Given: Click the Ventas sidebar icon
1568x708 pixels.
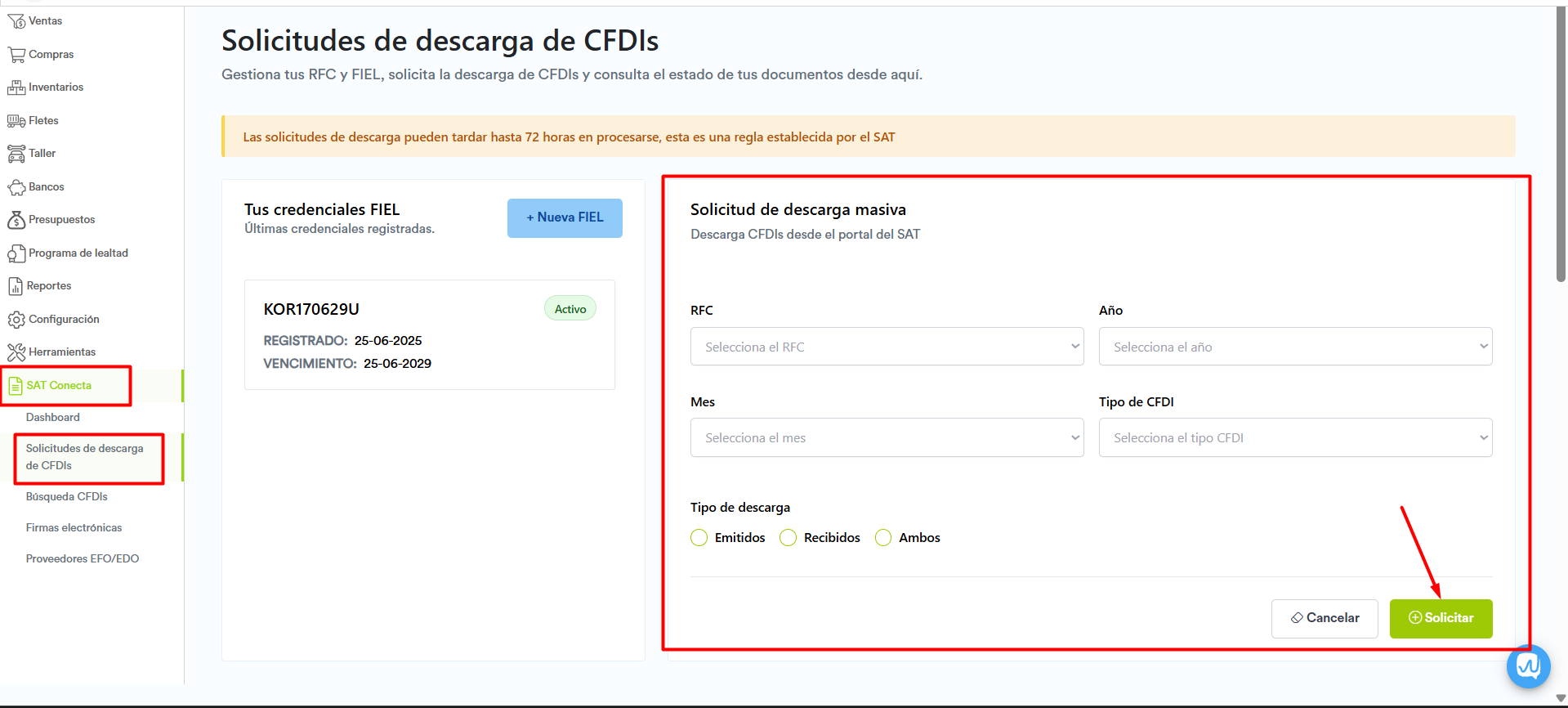Looking at the screenshot, I should (16, 21).
